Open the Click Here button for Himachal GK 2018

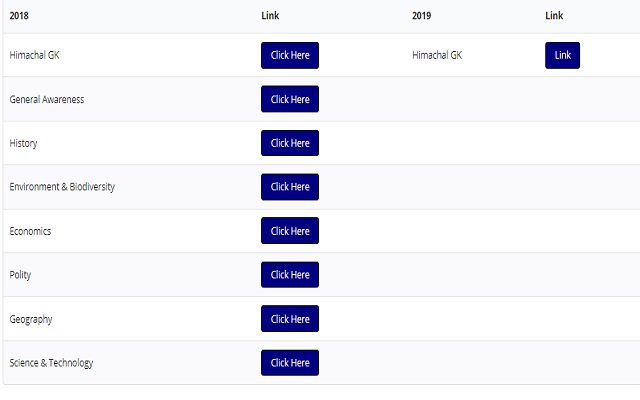click(x=290, y=55)
